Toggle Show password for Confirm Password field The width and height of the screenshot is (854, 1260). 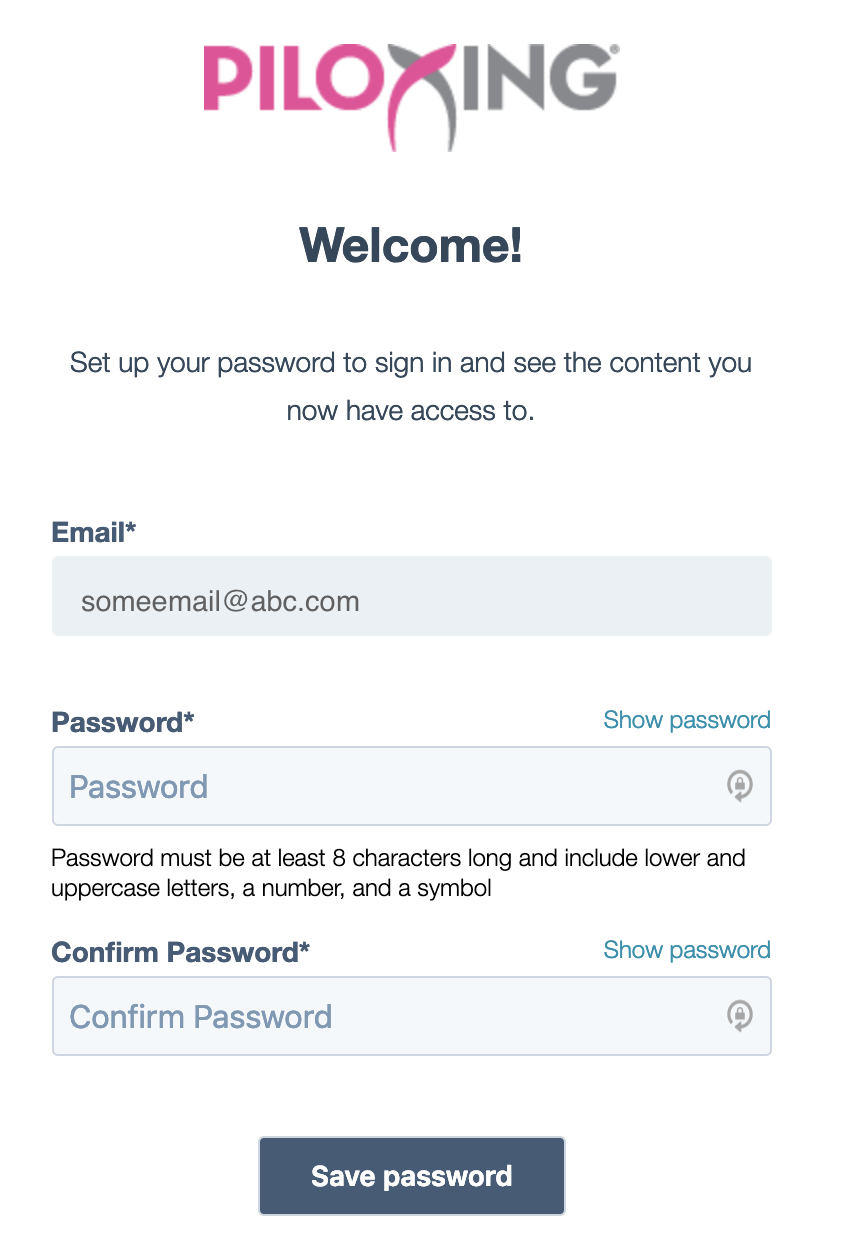coord(687,950)
